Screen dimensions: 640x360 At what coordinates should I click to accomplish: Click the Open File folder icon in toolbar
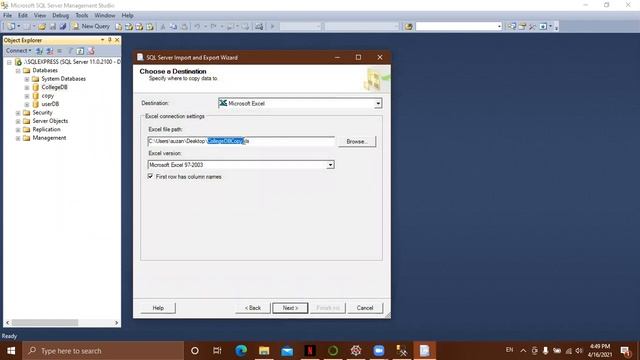coord(42,27)
